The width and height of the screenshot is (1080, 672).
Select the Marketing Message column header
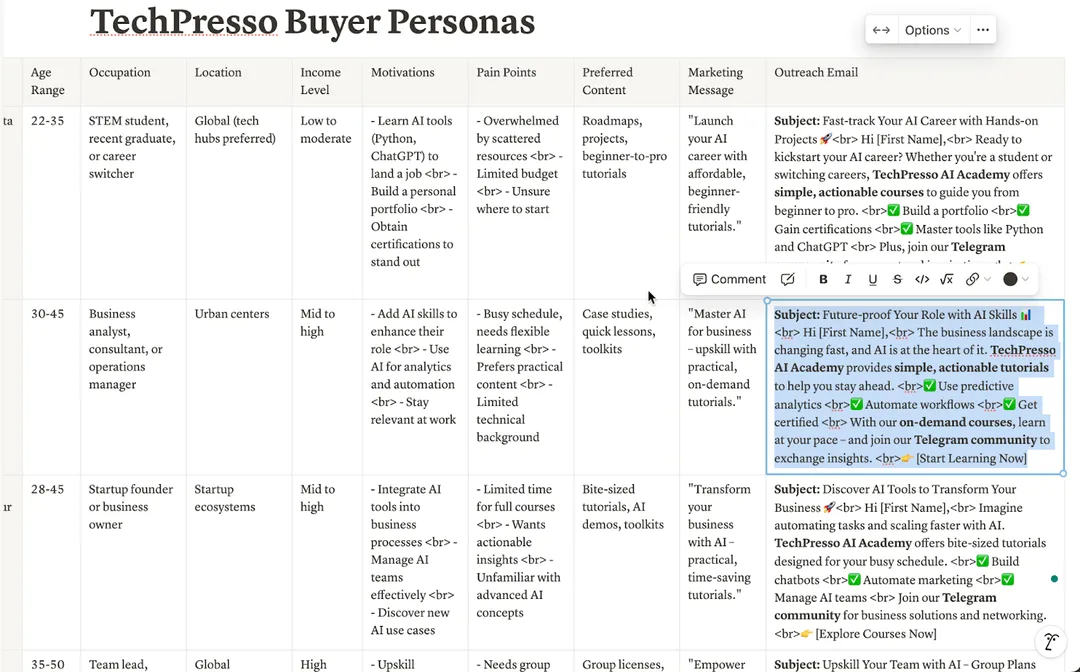point(723,81)
